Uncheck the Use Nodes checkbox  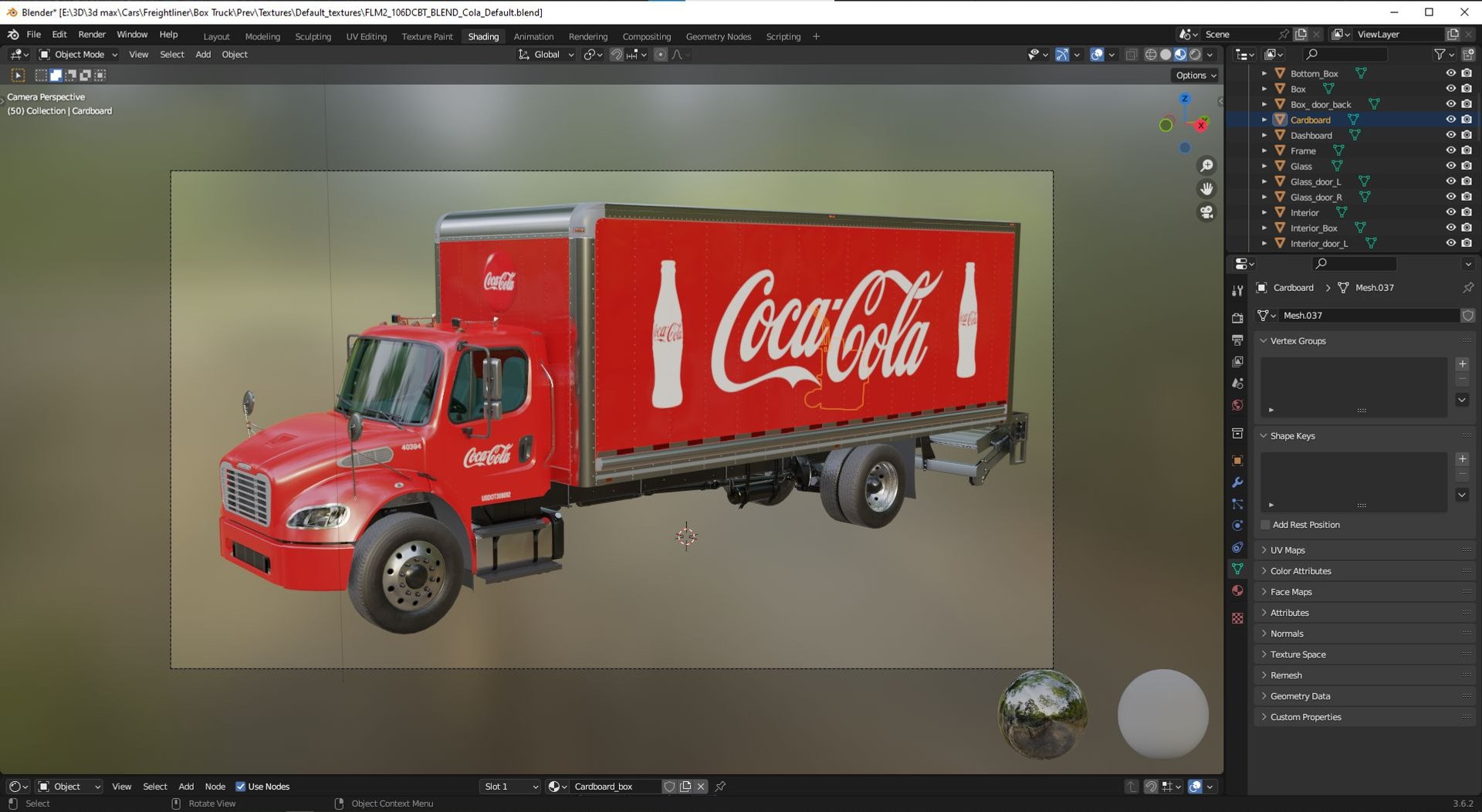click(x=241, y=787)
